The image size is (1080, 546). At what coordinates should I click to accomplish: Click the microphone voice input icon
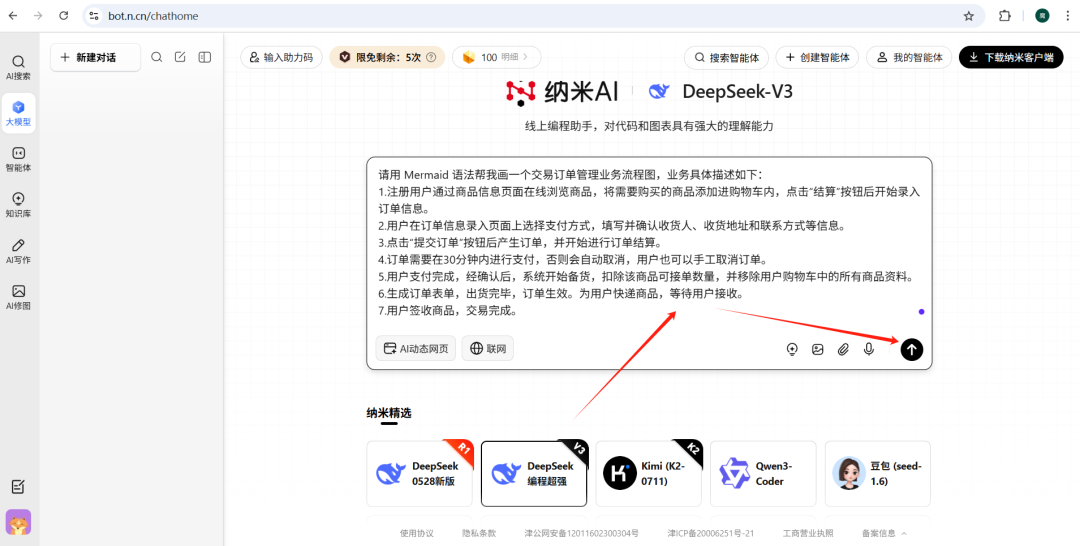point(869,349)
